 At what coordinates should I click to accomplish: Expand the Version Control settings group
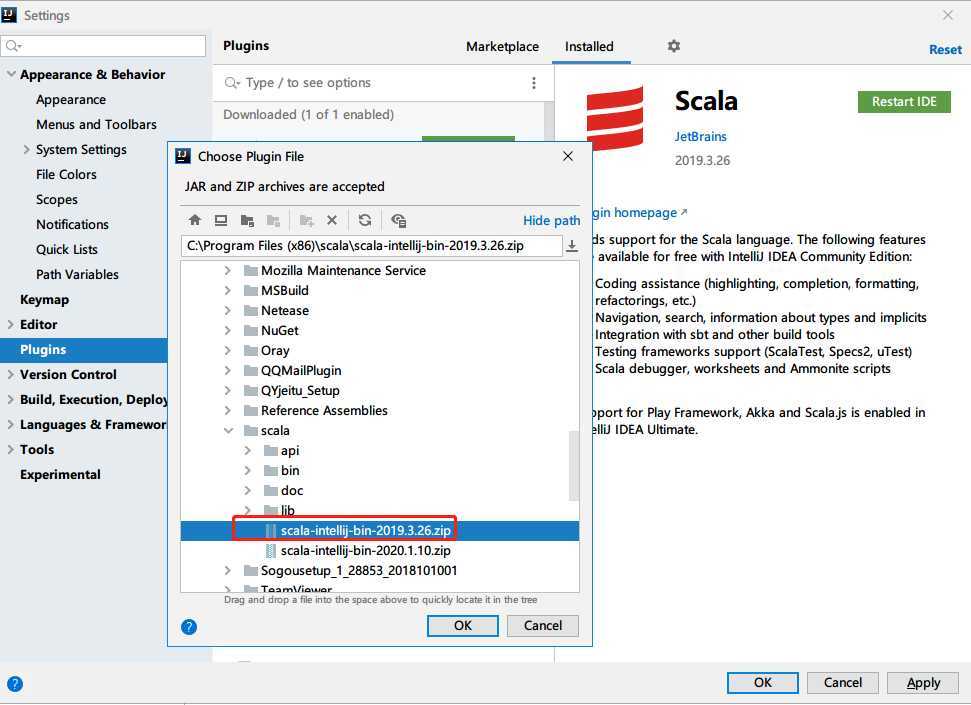(11, 374)
